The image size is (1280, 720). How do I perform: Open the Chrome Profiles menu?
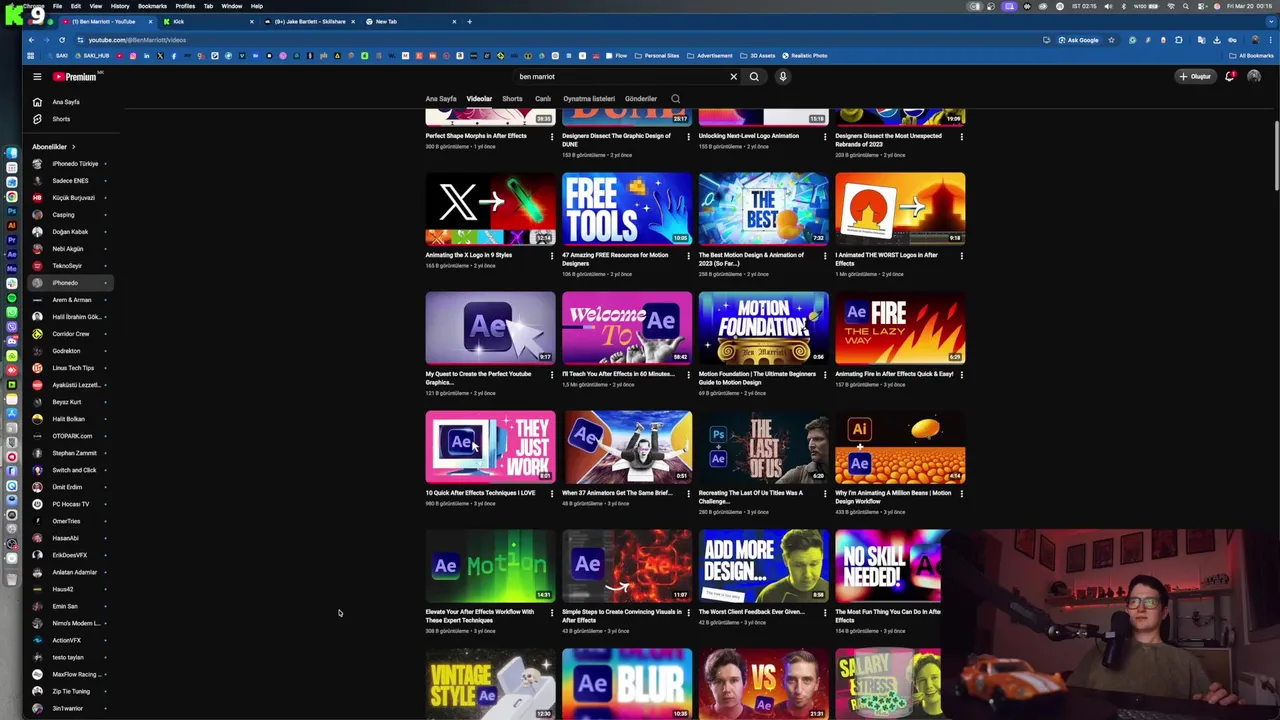[x=185, y=6]
